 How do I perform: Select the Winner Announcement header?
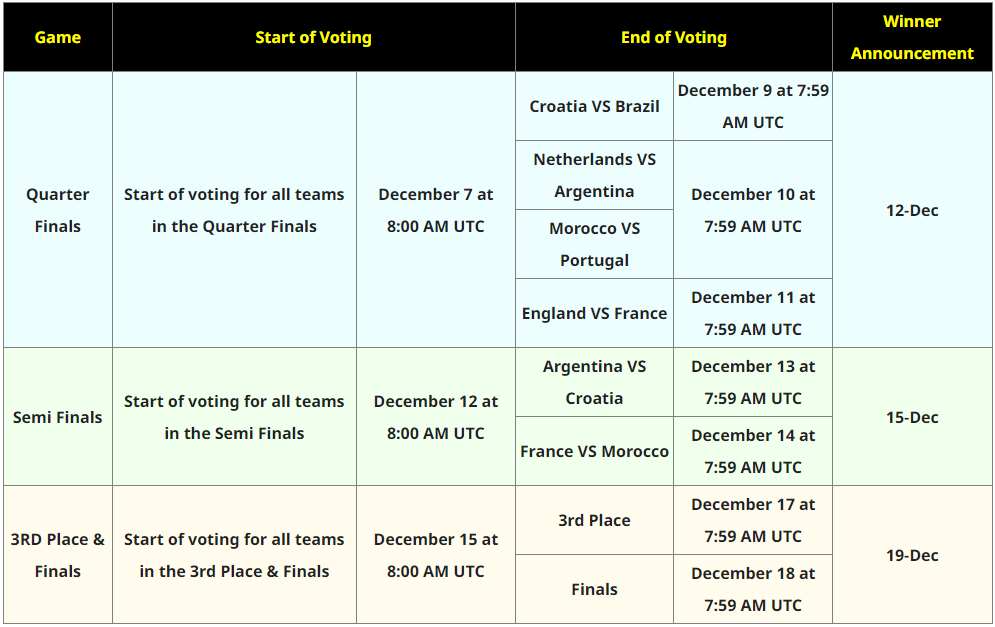912,37
